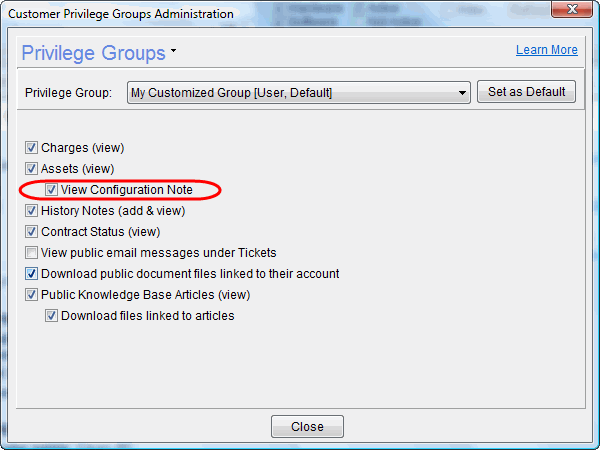Disable the Assets (view) checkbox
Screen dimensions: 600x450
pos(32,169)
